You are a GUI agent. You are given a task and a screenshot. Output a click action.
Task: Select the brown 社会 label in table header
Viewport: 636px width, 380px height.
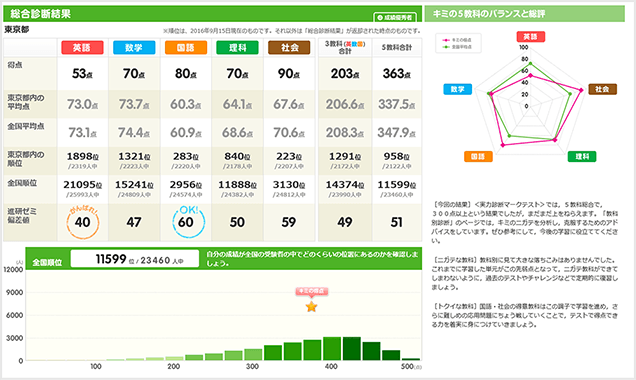pyautogui.click(x=289, y=47)
